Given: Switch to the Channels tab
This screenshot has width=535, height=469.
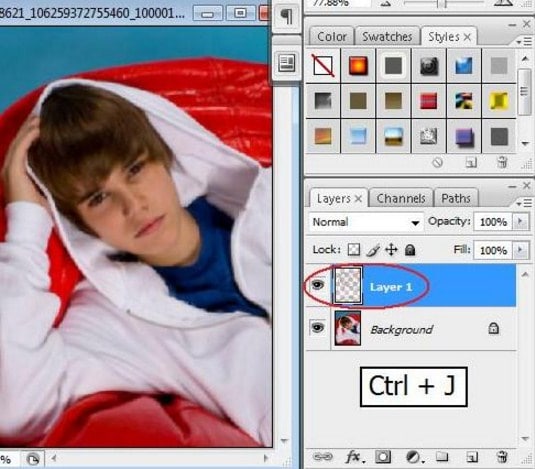Looking at the screenshot, I should tap(401, 198).
